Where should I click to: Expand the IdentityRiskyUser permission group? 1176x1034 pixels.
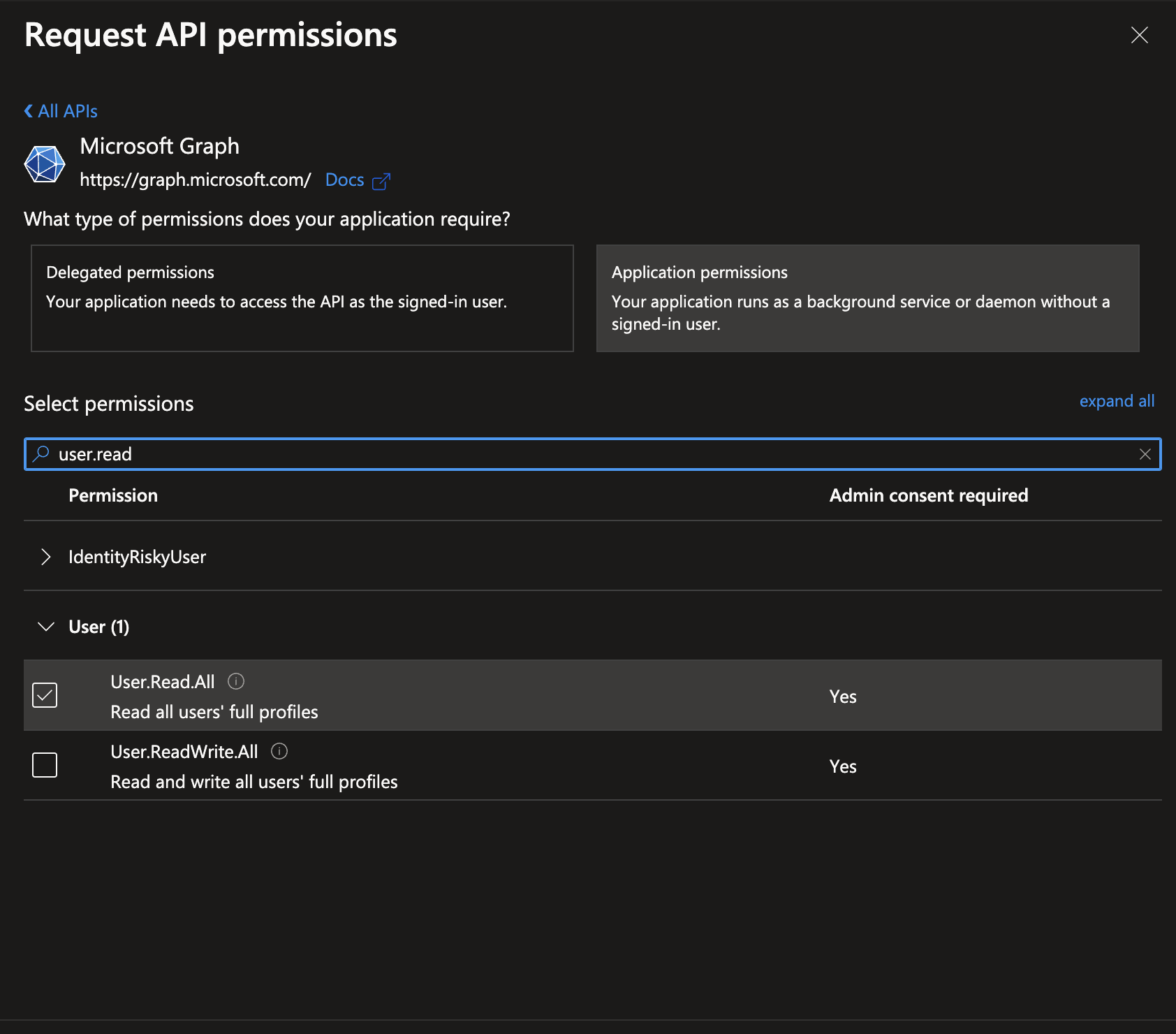pos(46,557)
